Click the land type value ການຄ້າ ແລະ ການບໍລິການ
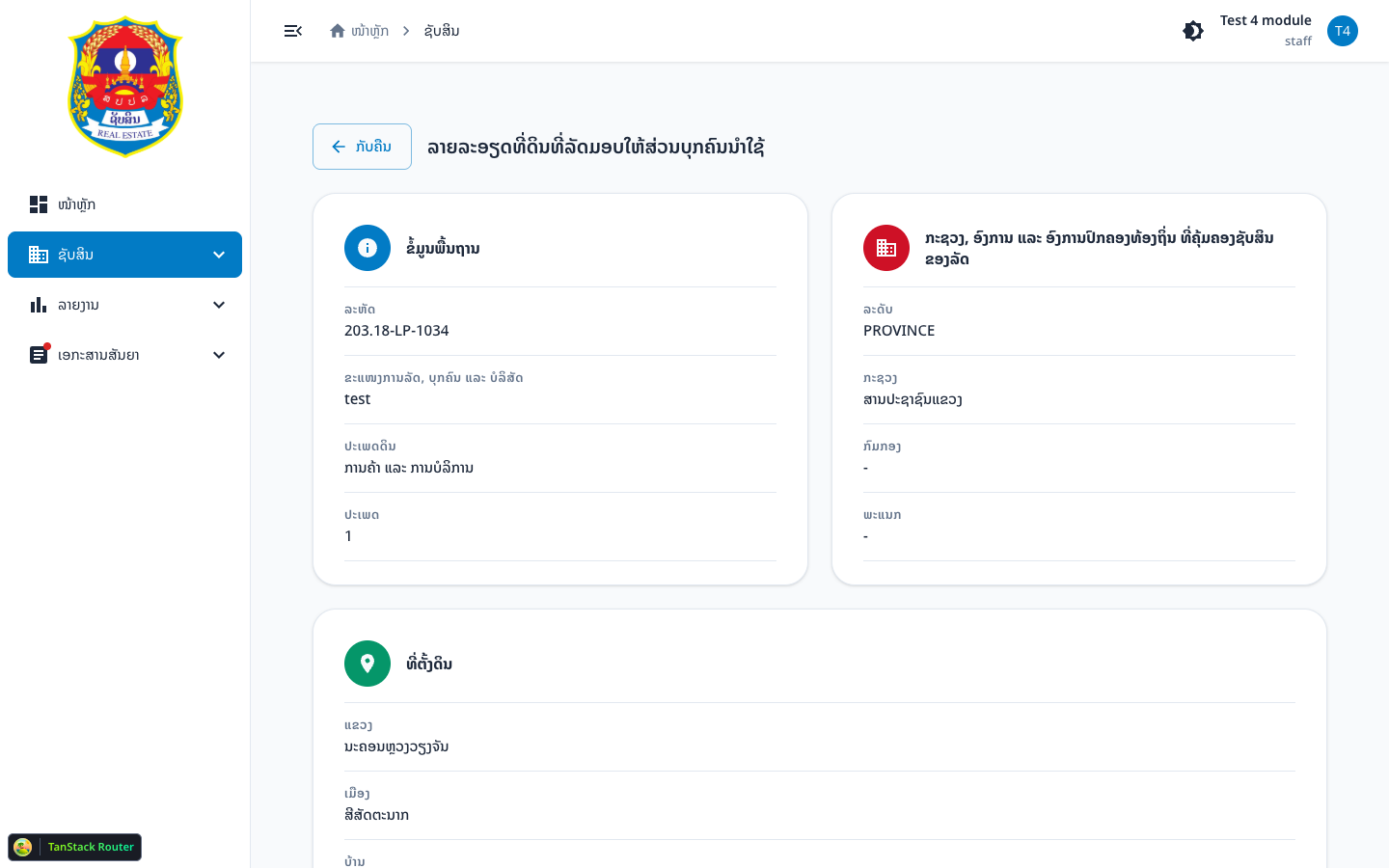1389x868 pixels. click(x=409, y=468)
